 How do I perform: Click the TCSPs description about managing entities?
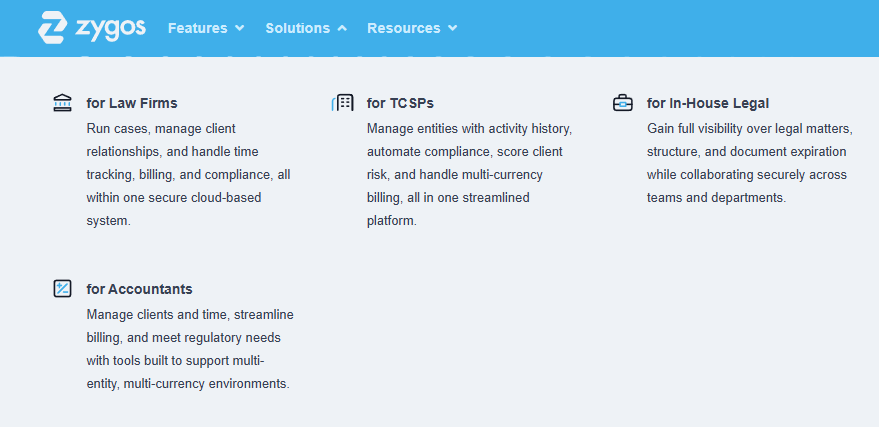[x=468, y=174]
